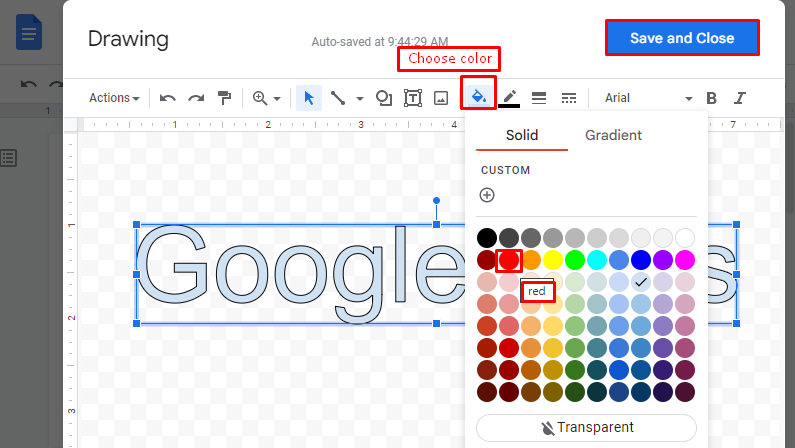Pick the dark gray swatch beside black
Viewport: 795px width, 448px height.
pyautogui.click(x=509, y=238)
